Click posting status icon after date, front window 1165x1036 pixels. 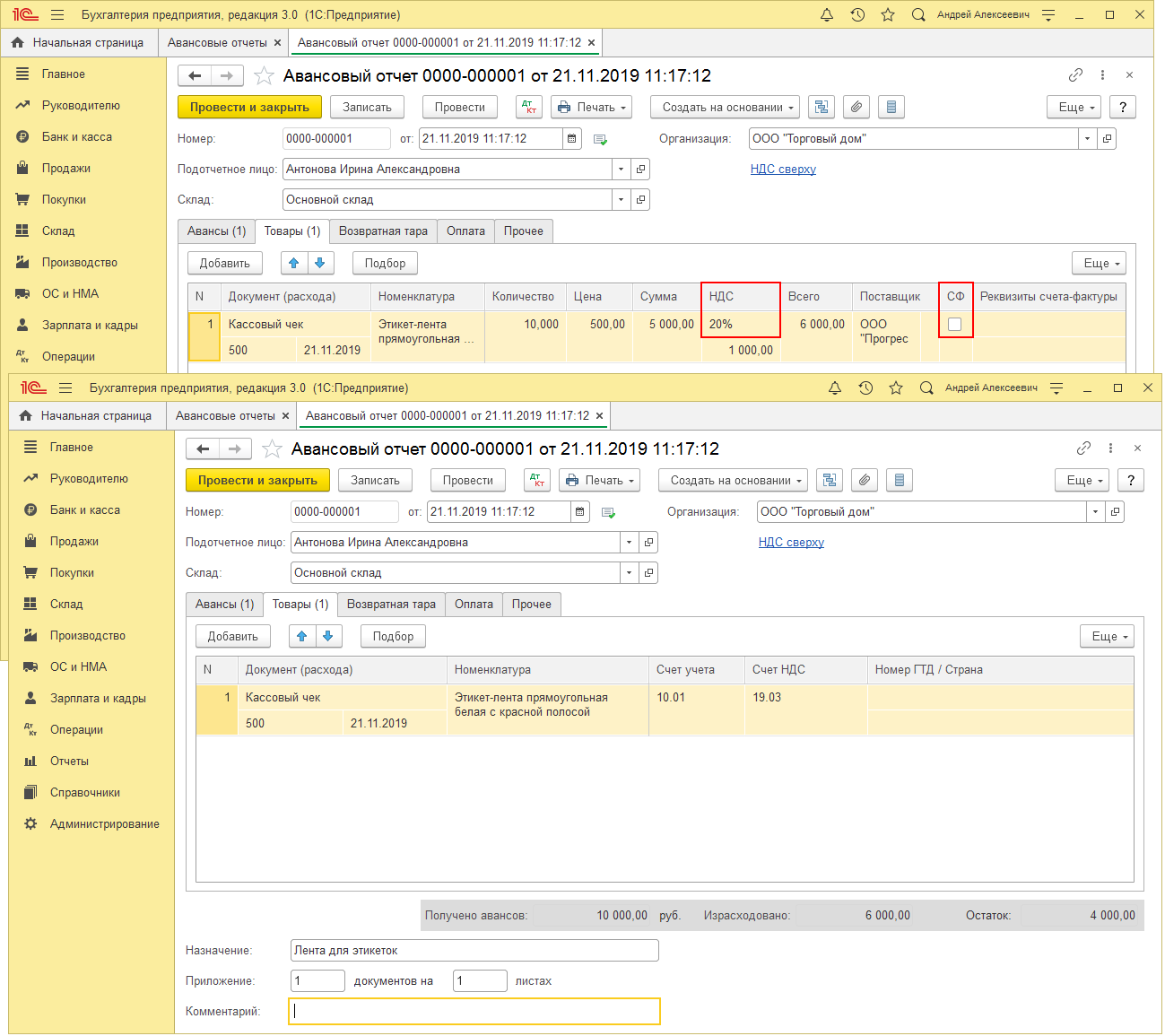tap(608, 512)
